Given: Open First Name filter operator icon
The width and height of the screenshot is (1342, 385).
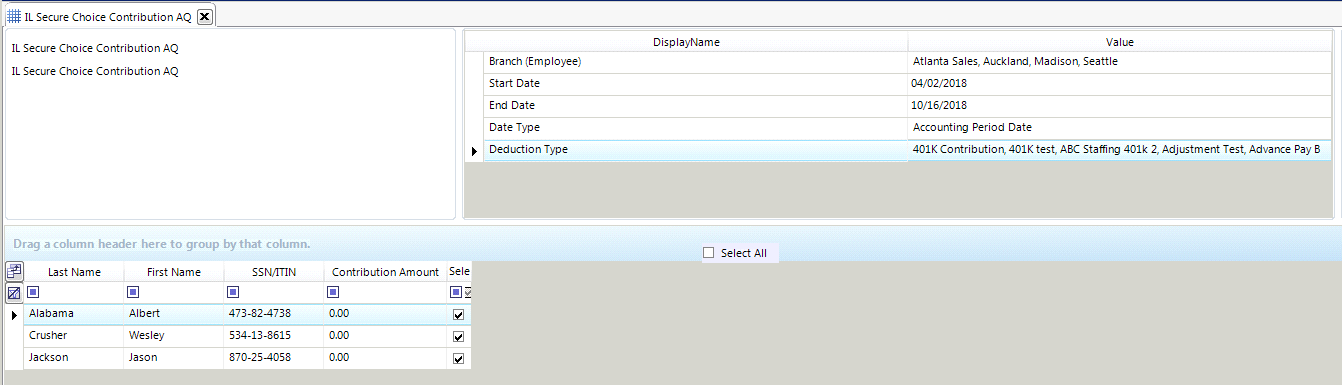Looking at the screenshot, I should [133, 292].
